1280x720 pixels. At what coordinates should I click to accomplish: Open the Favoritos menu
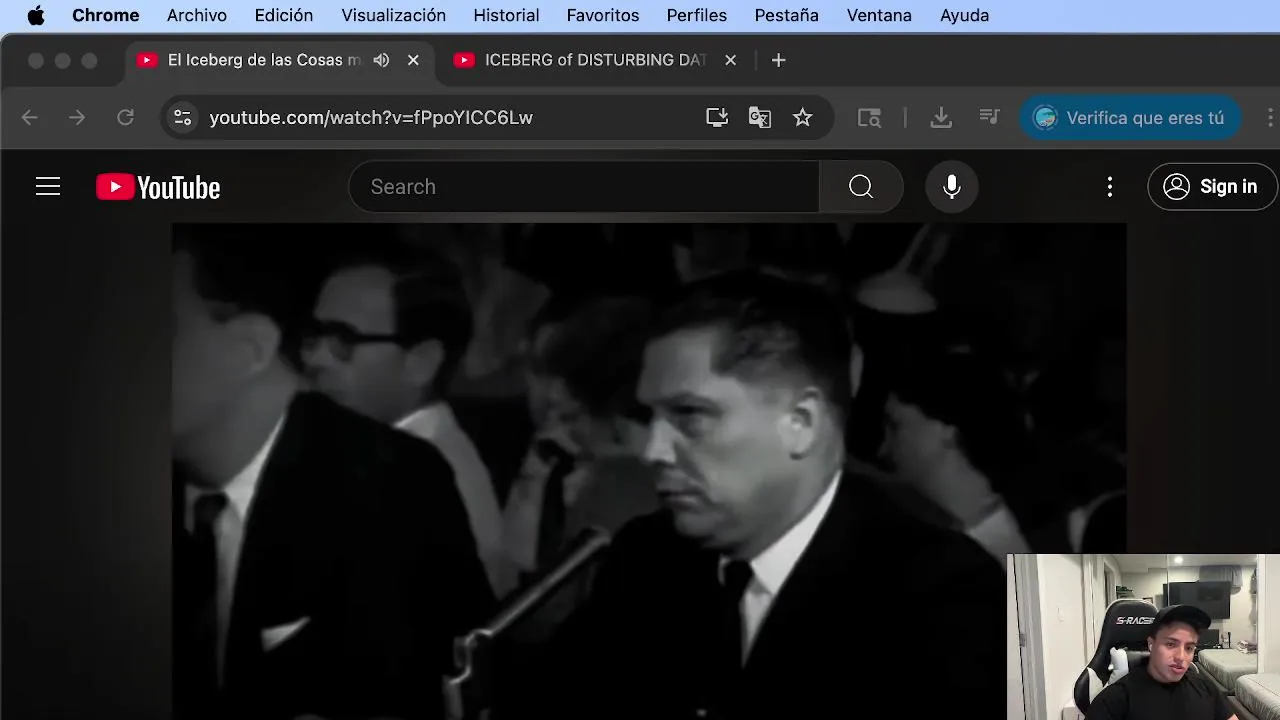point(603,15)
